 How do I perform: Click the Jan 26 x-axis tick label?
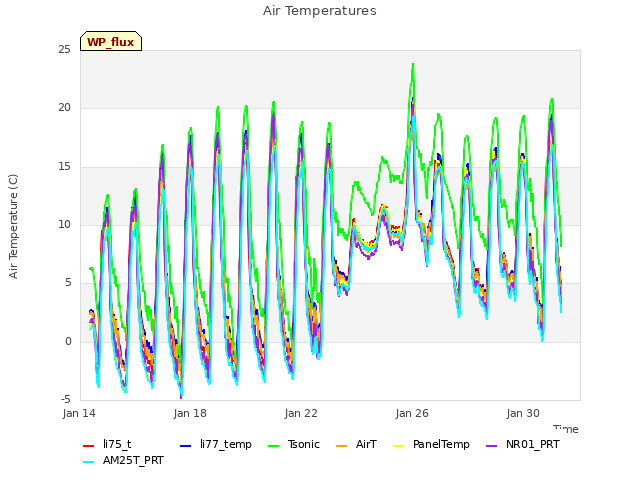[412, 413]
